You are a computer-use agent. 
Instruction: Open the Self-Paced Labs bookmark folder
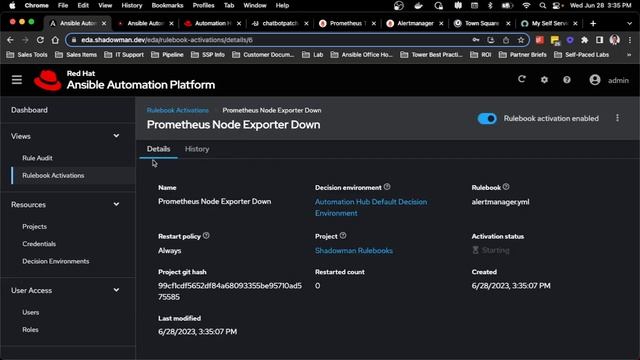point(582,55)
